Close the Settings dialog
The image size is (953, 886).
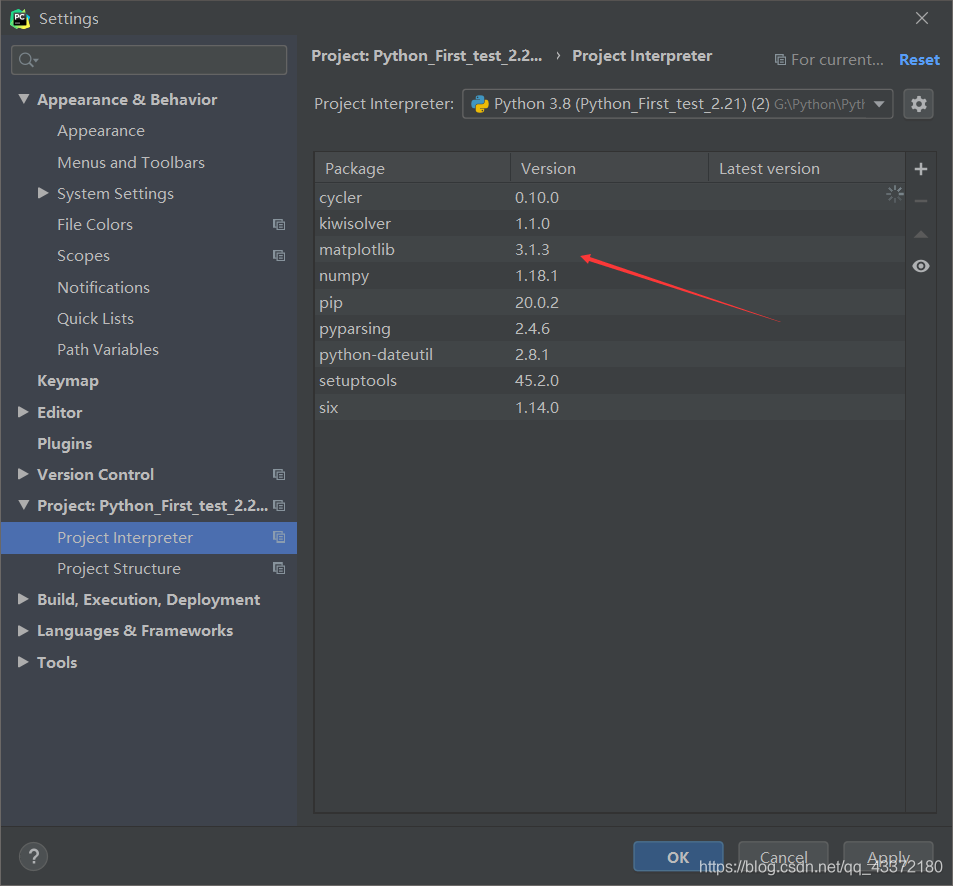(x=921, y=18)
